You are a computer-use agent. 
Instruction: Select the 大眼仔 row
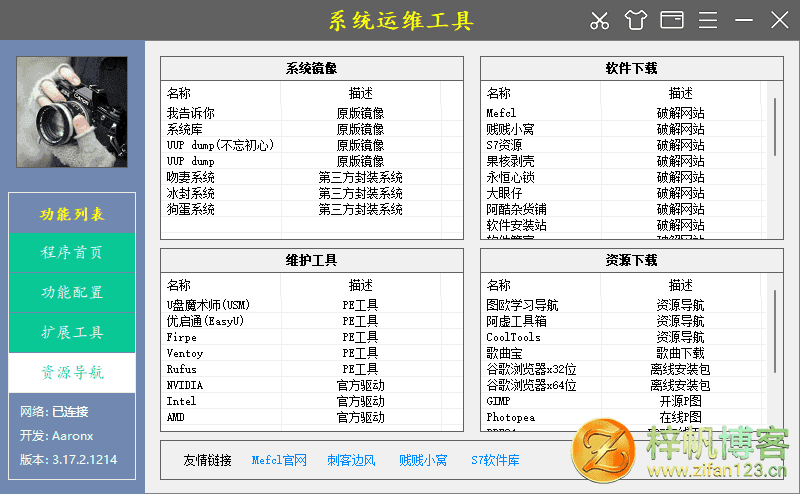pos(621,193)
